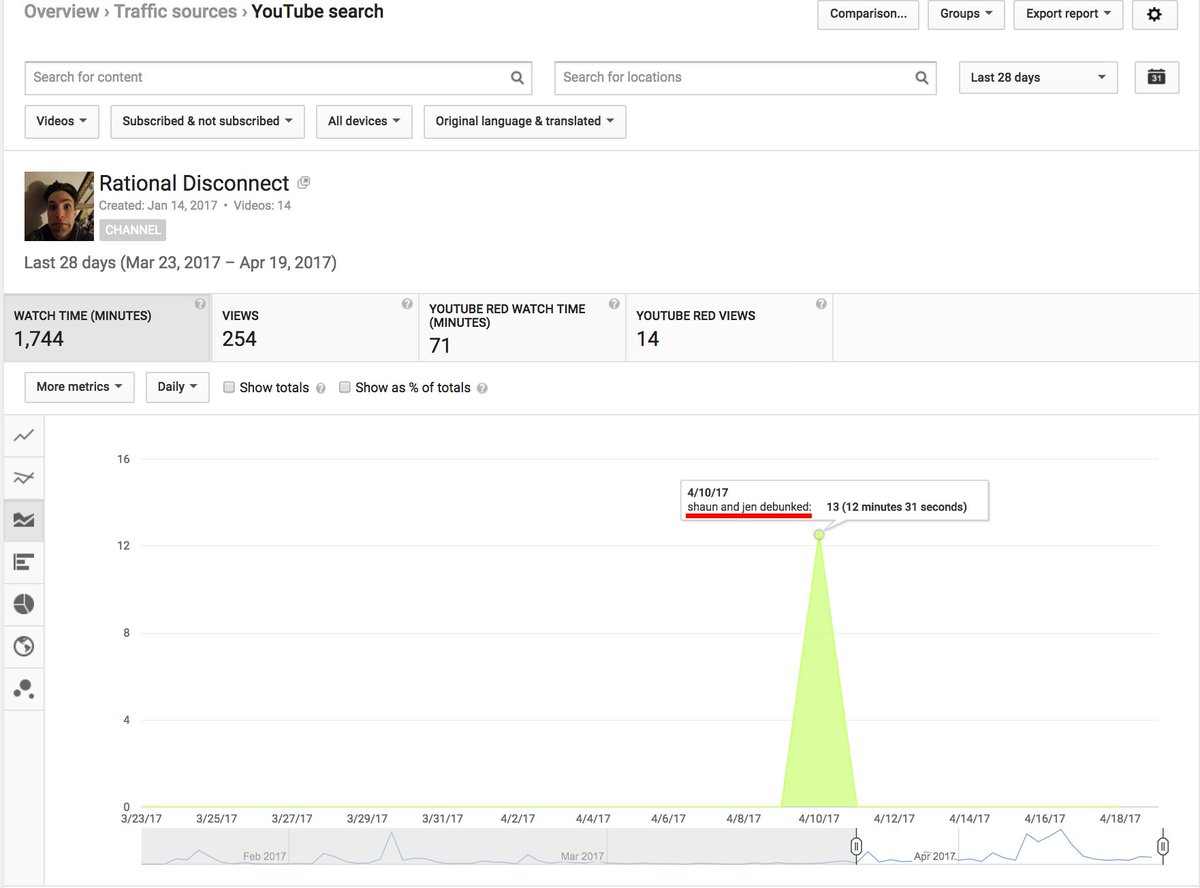Click the 'shaun and jen debunked:' tooltip text

click(x=749, y=507)
